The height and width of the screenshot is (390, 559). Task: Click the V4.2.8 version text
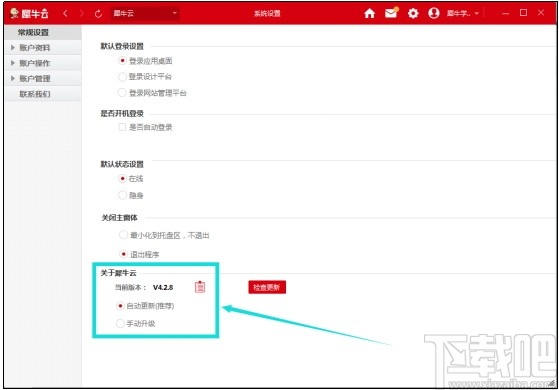coord(163,287)
